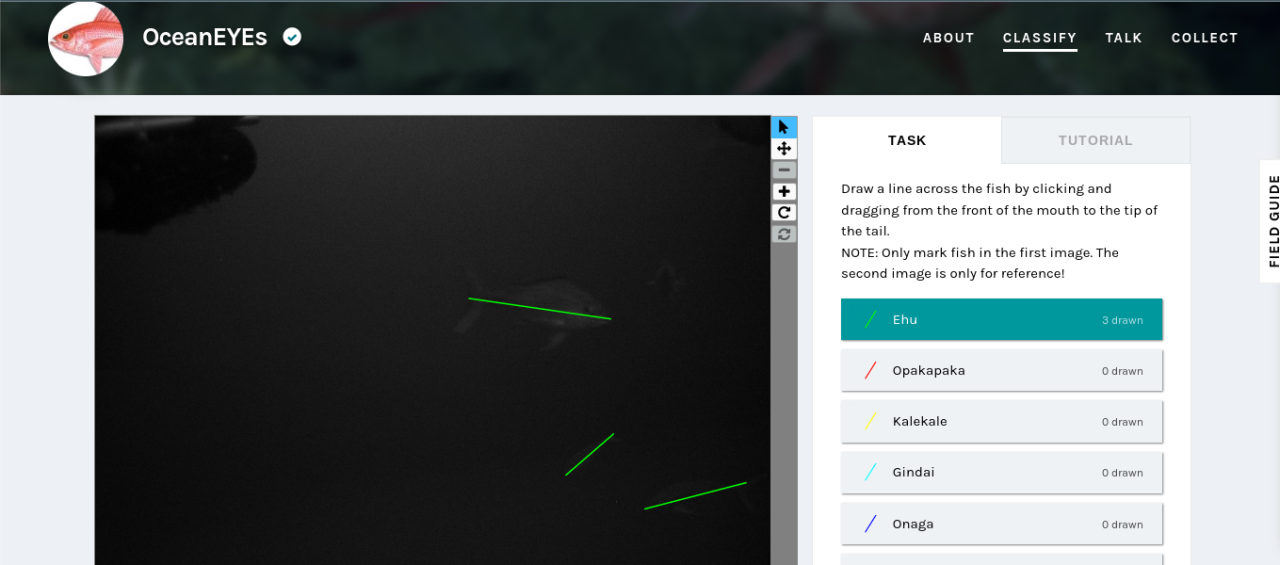Select the pan move tool
This screenshot has width=1280, height=565.
784,148
